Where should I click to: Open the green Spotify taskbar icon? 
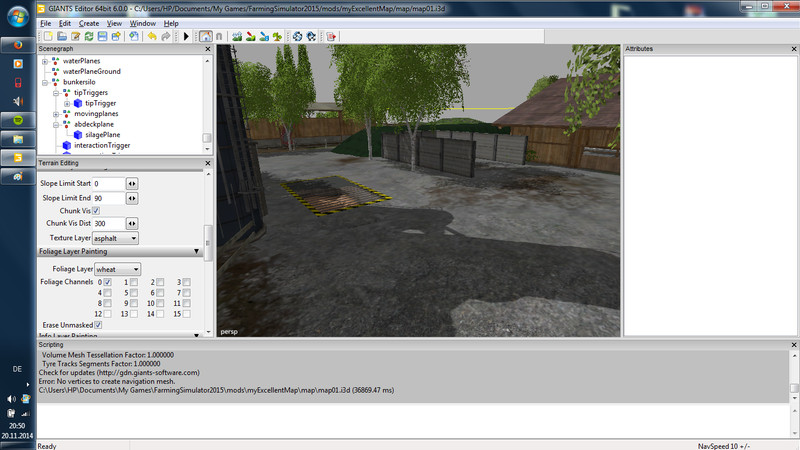[x=18, y=120]
